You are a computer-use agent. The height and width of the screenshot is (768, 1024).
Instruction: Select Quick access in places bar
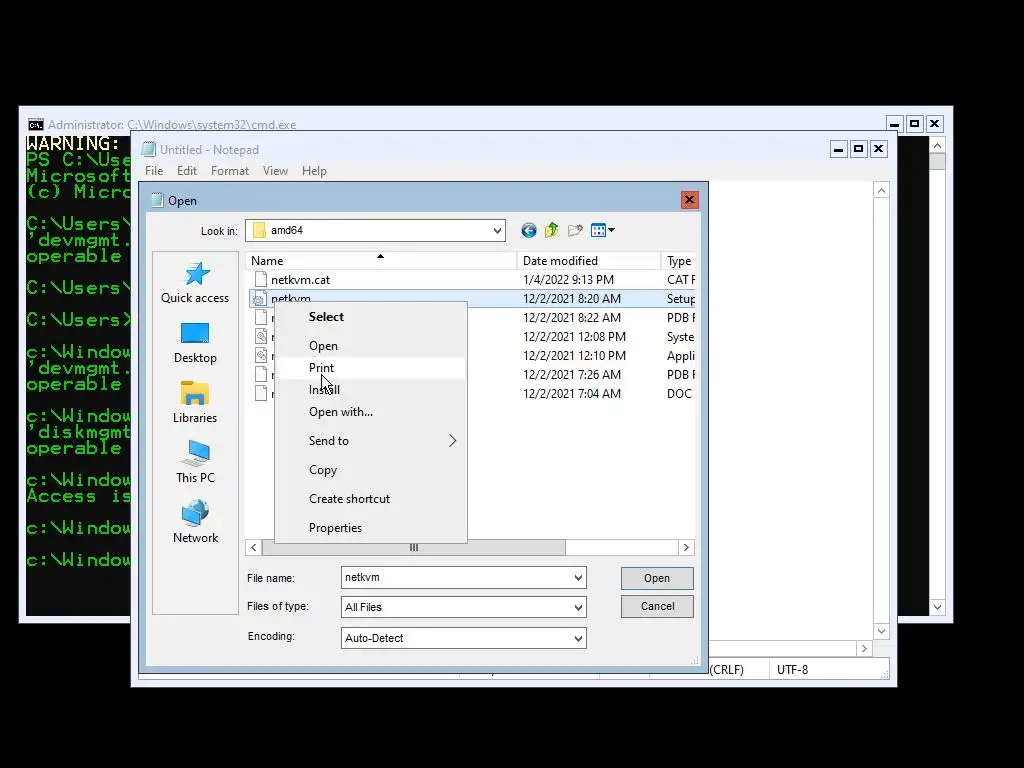[x=195, y=282]
